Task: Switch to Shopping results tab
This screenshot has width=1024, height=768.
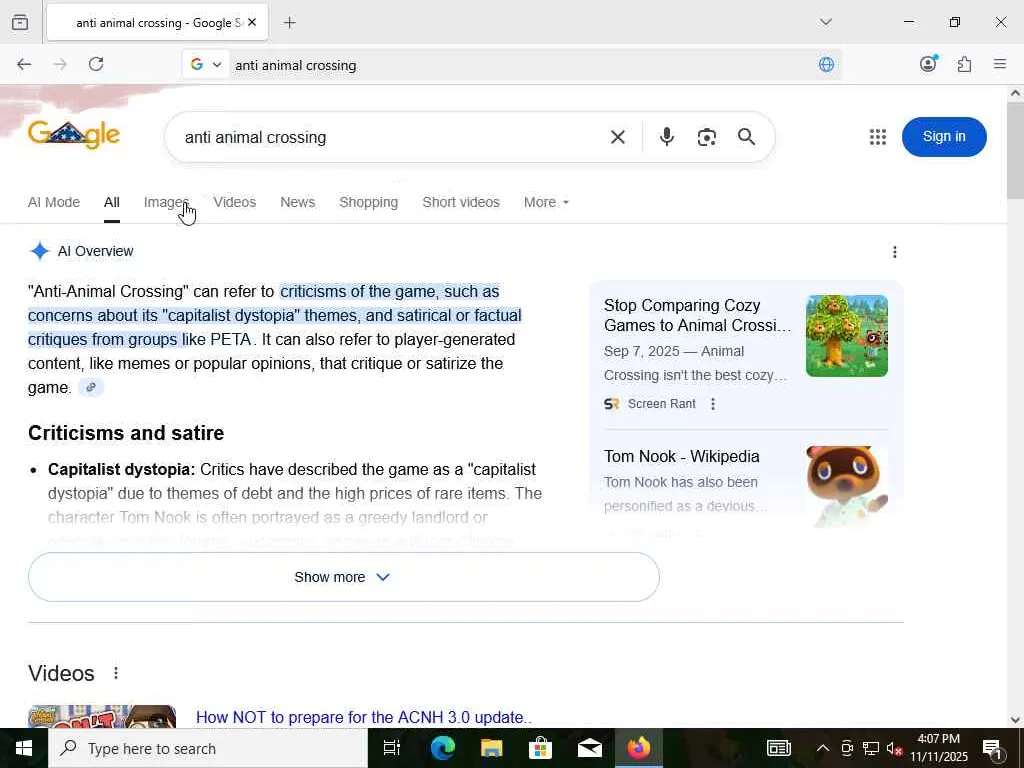Action: [368, 202]
